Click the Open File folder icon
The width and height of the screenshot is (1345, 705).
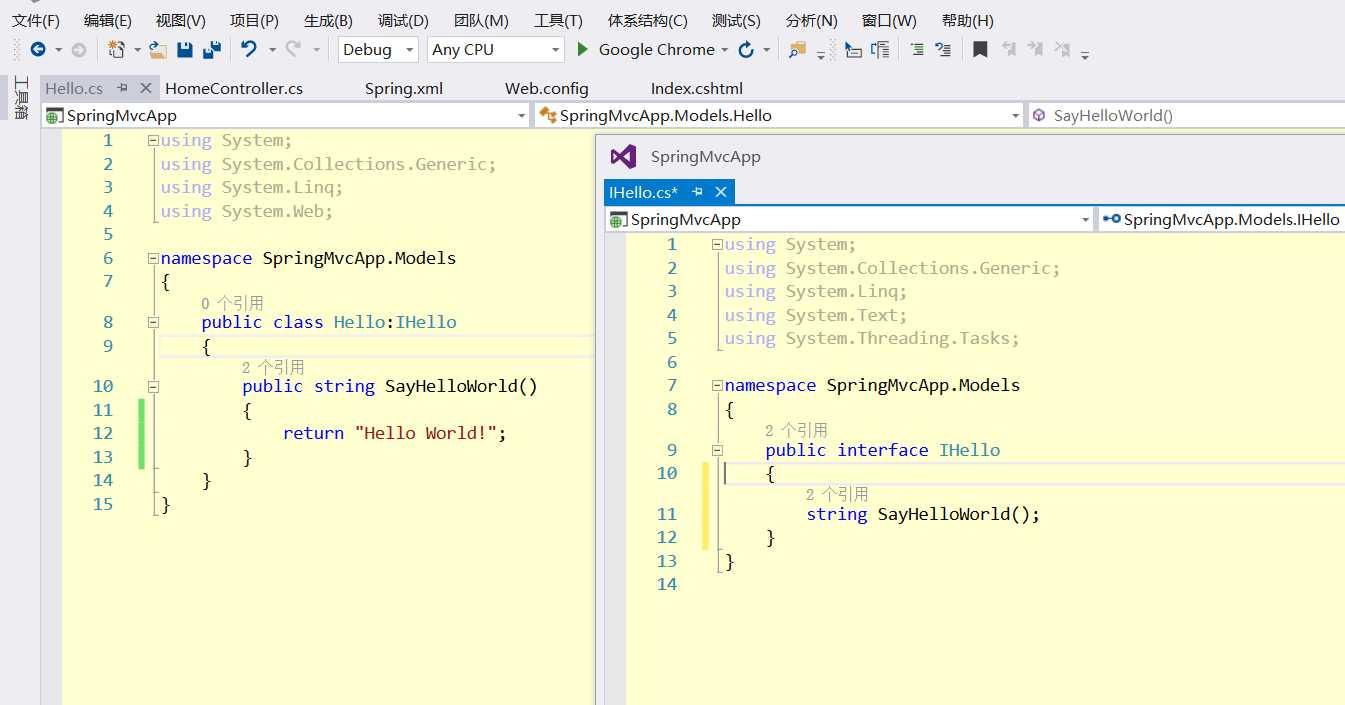point(157,49)
